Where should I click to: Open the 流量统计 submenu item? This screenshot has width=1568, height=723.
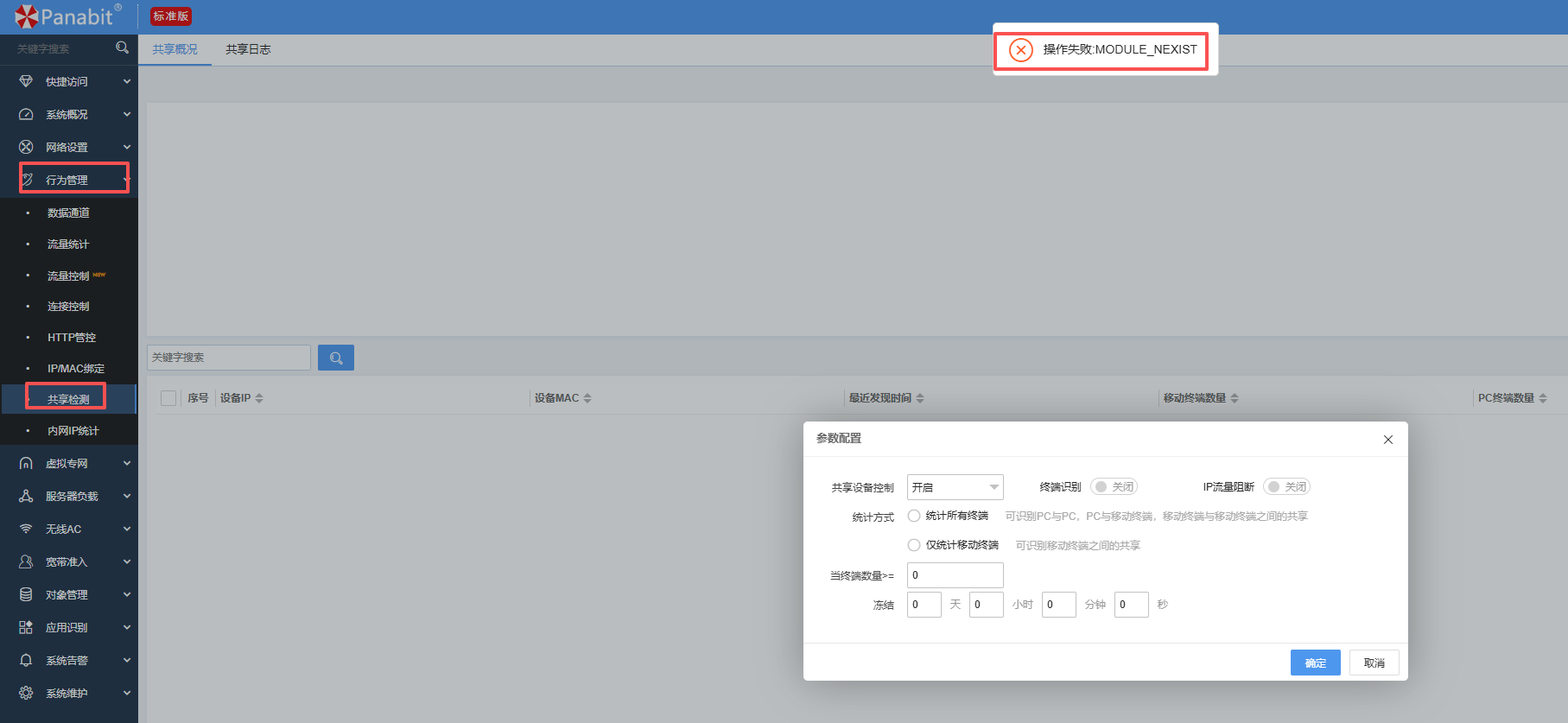68,244
